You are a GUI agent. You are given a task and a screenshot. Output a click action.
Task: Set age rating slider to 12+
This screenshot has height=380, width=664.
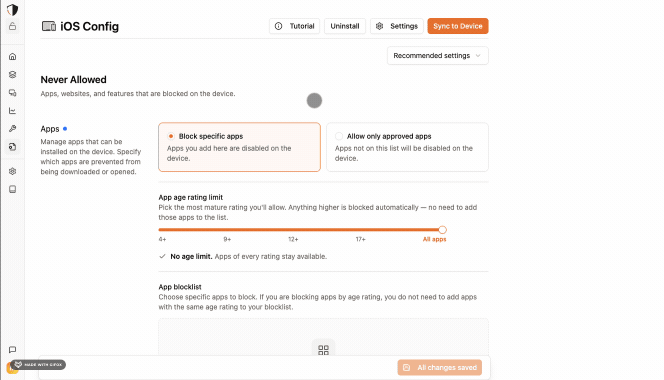[293, 239]
